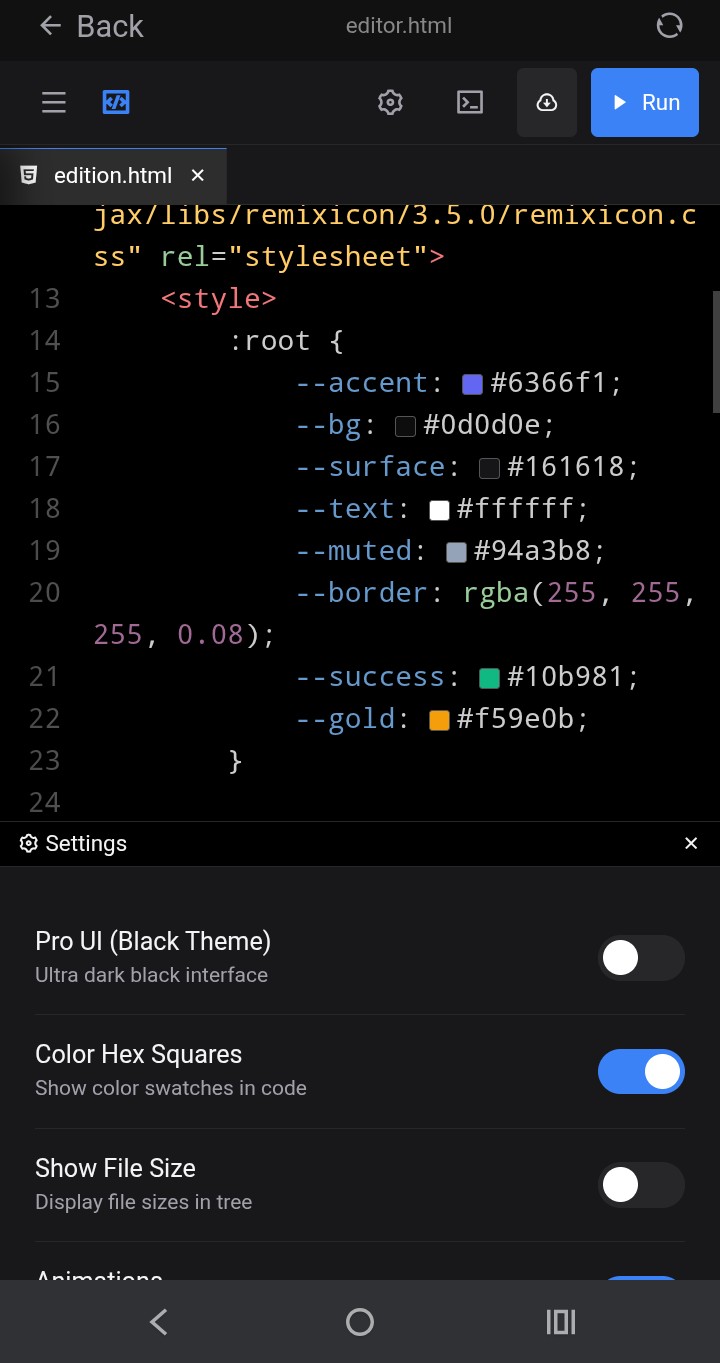The width and height of the screenshot is (720, 1363).
Task: Click the HTML file icon on the tab
Action: click(x=28, y=175)
